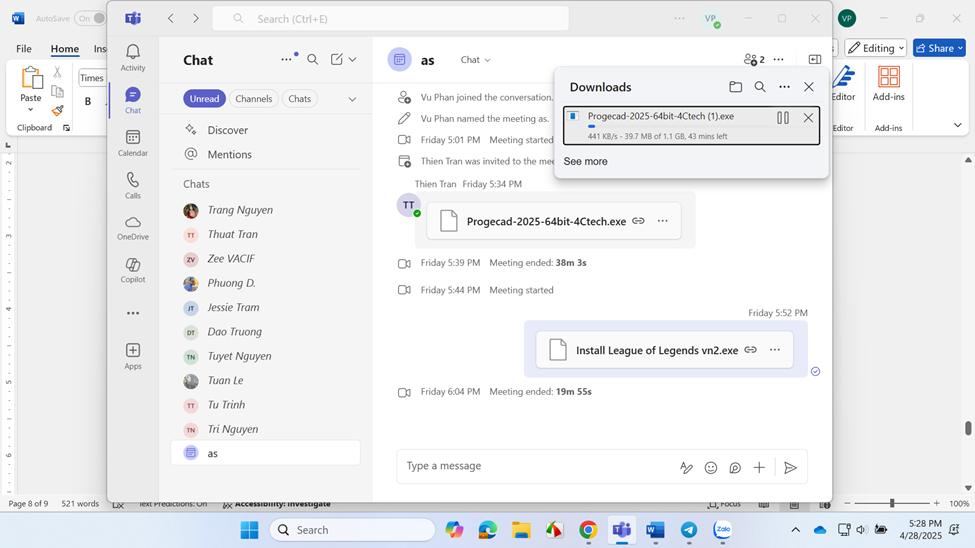Select the Channels filter pill
This screenshot has width=975, height=548.
click(254, 99)
